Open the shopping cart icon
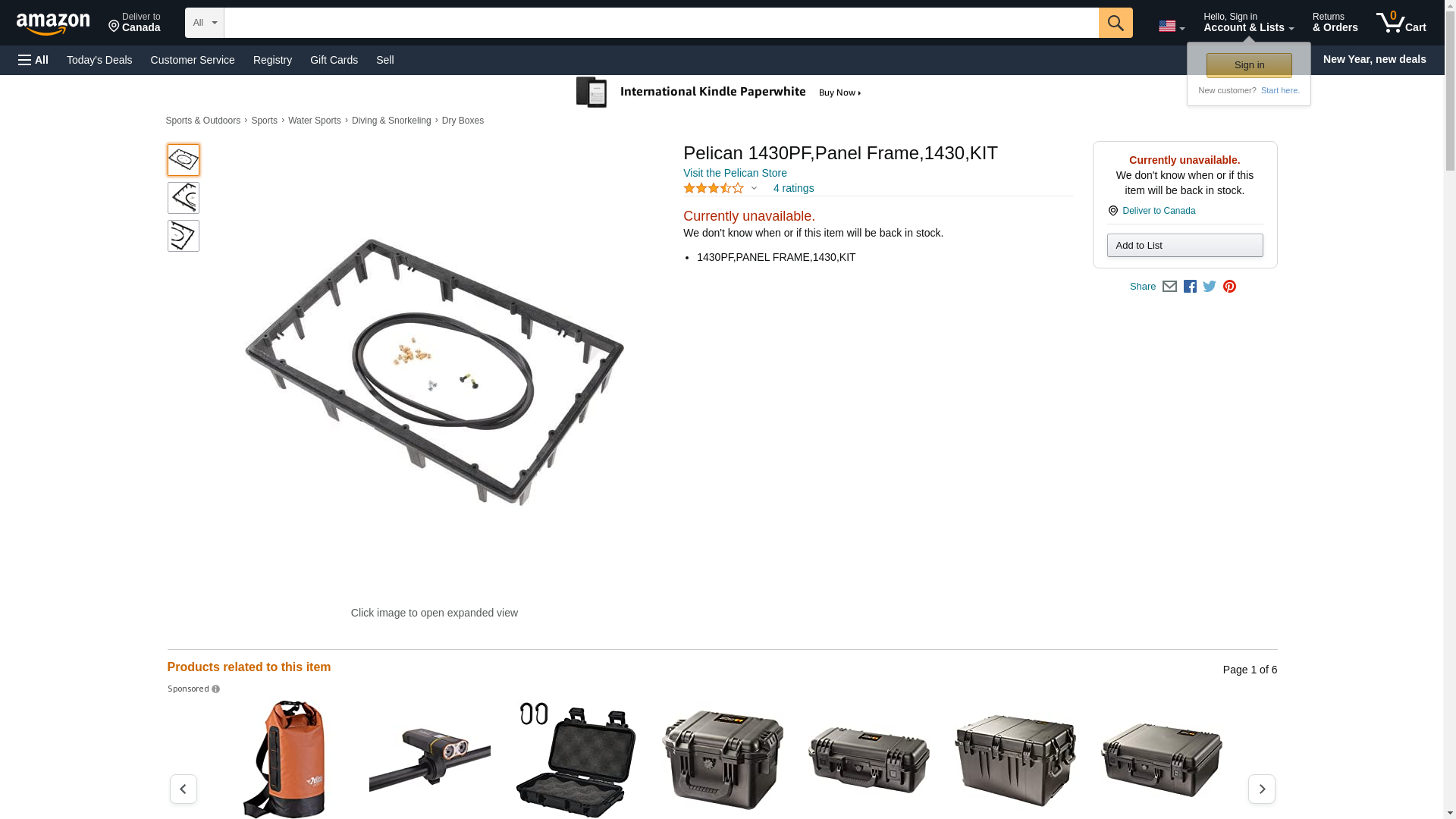 tap(1401, 23)
